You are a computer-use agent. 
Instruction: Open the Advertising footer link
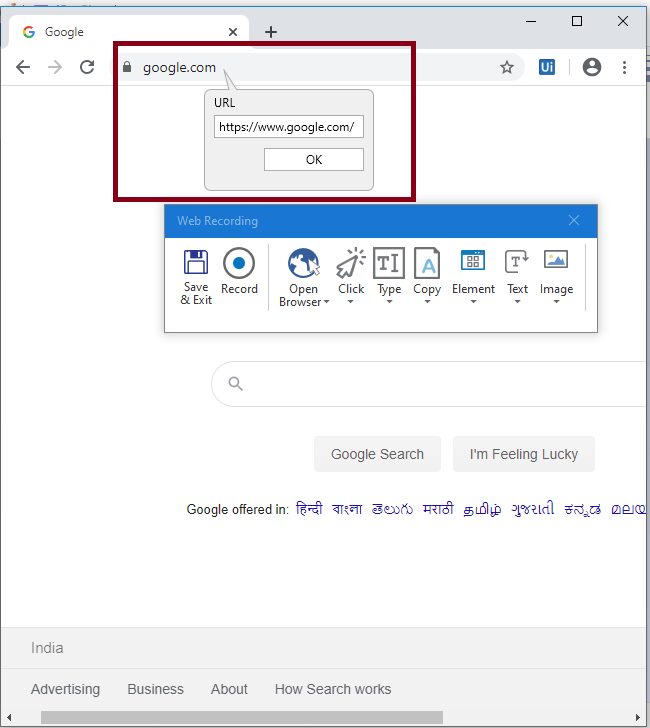pyautogui.click(x=65, y=689)
